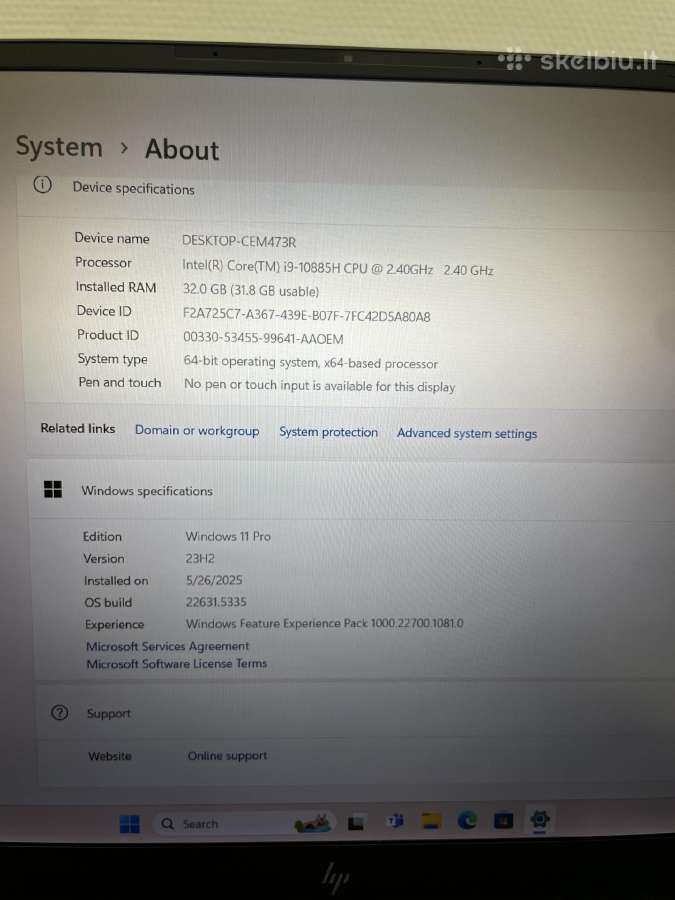This screenshot has width=675, height=900.
Task: Launch Microsoft Teams from the taskbar
Action: tap(395, 821)
